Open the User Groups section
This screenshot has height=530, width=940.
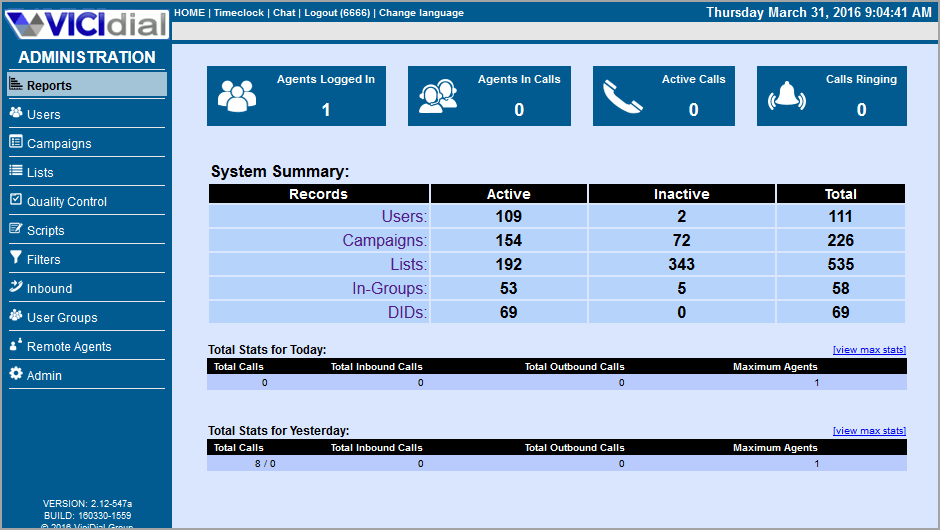[62, 318]
